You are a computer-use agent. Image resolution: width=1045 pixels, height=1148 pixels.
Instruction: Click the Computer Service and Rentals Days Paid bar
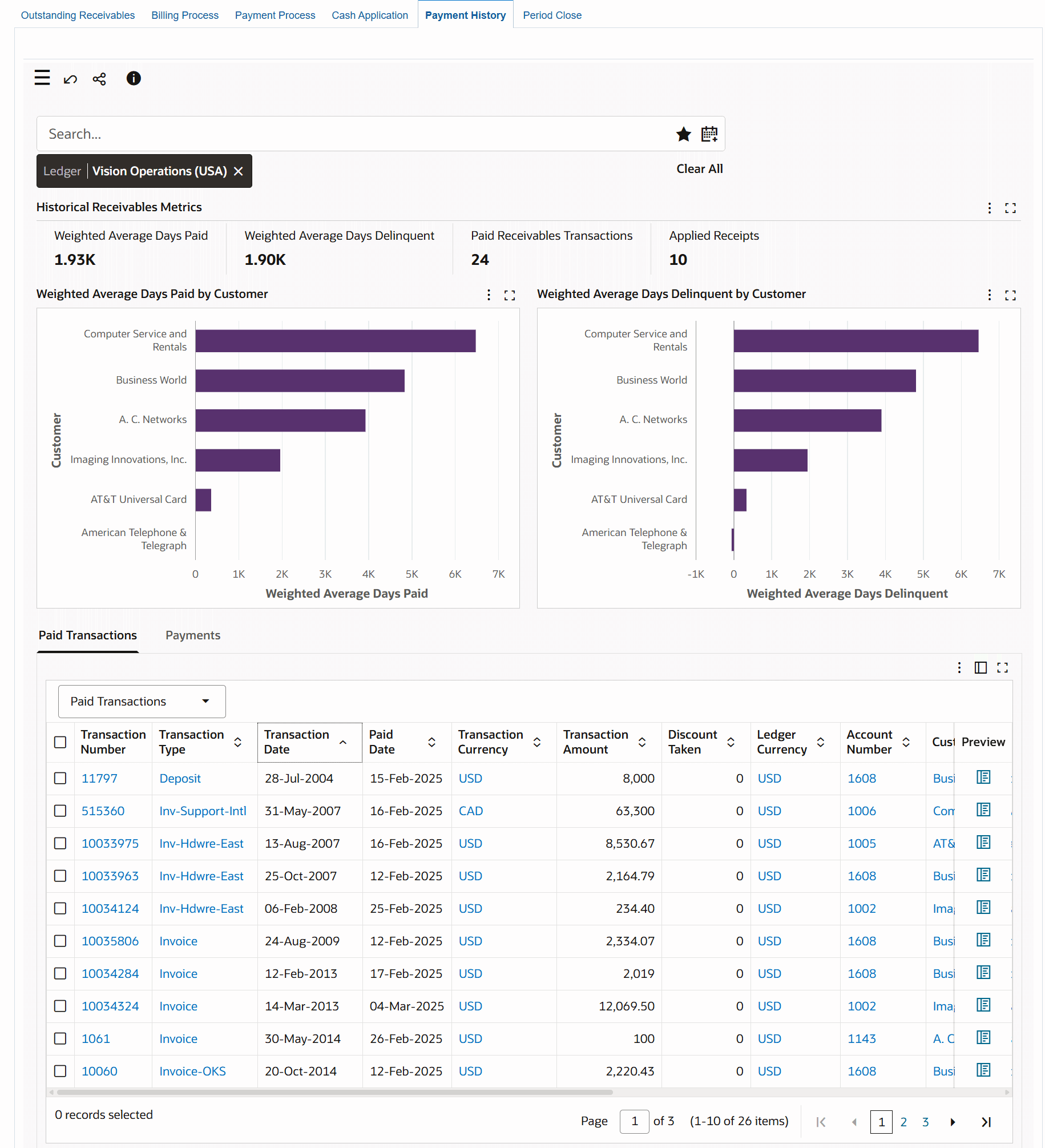[336, 341]
